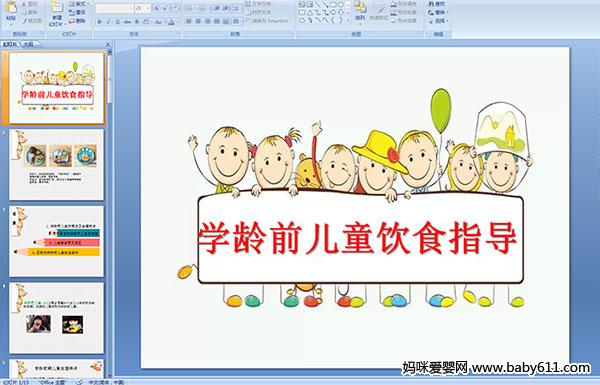Toggle Underline formatting
The height and width of the screenshot is (385, 600).
pos(117,22)
